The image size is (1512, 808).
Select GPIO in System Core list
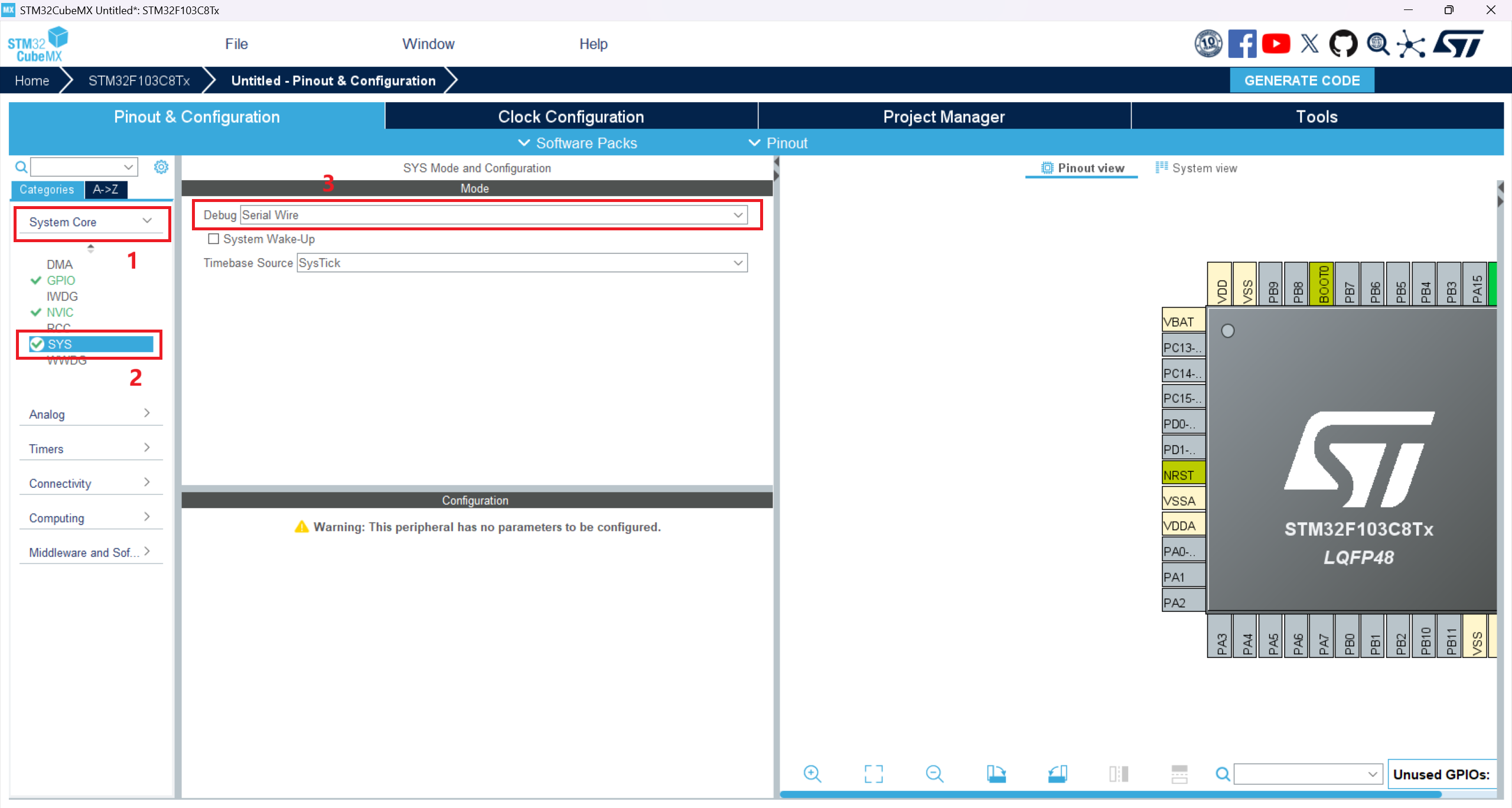click(x=61, y=281)
